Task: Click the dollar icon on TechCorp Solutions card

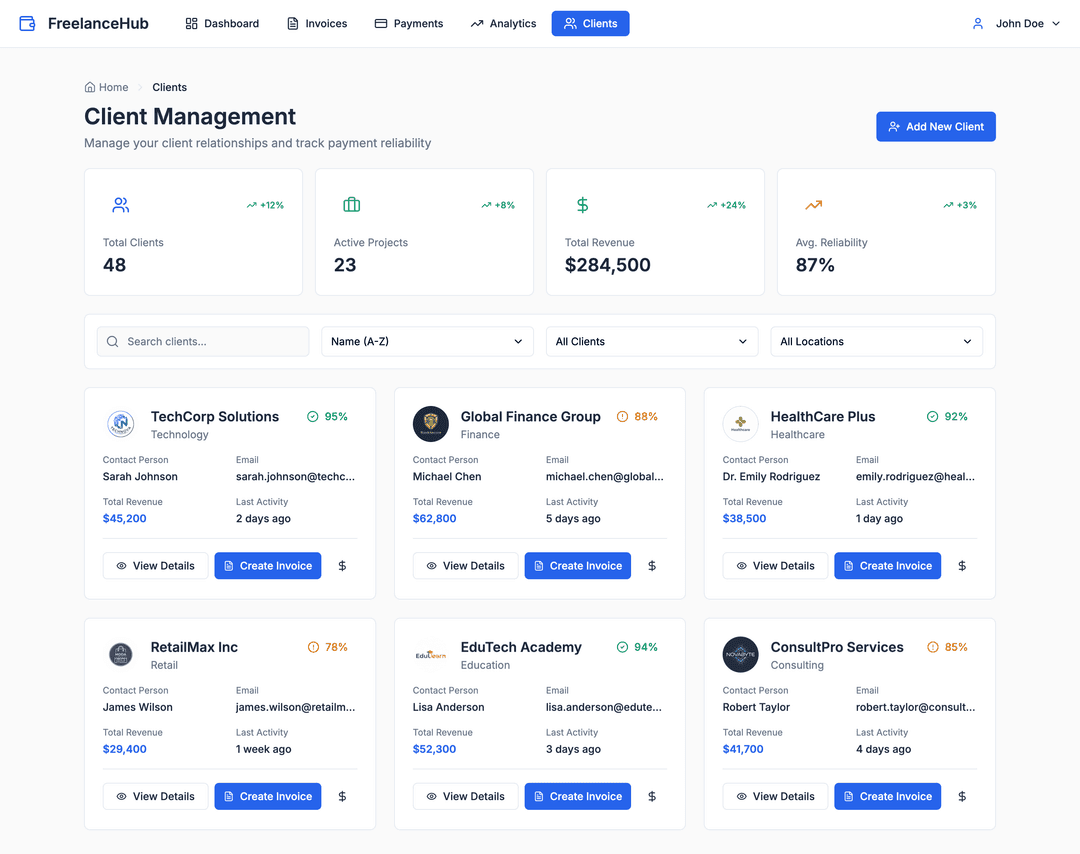Action: 342,566
